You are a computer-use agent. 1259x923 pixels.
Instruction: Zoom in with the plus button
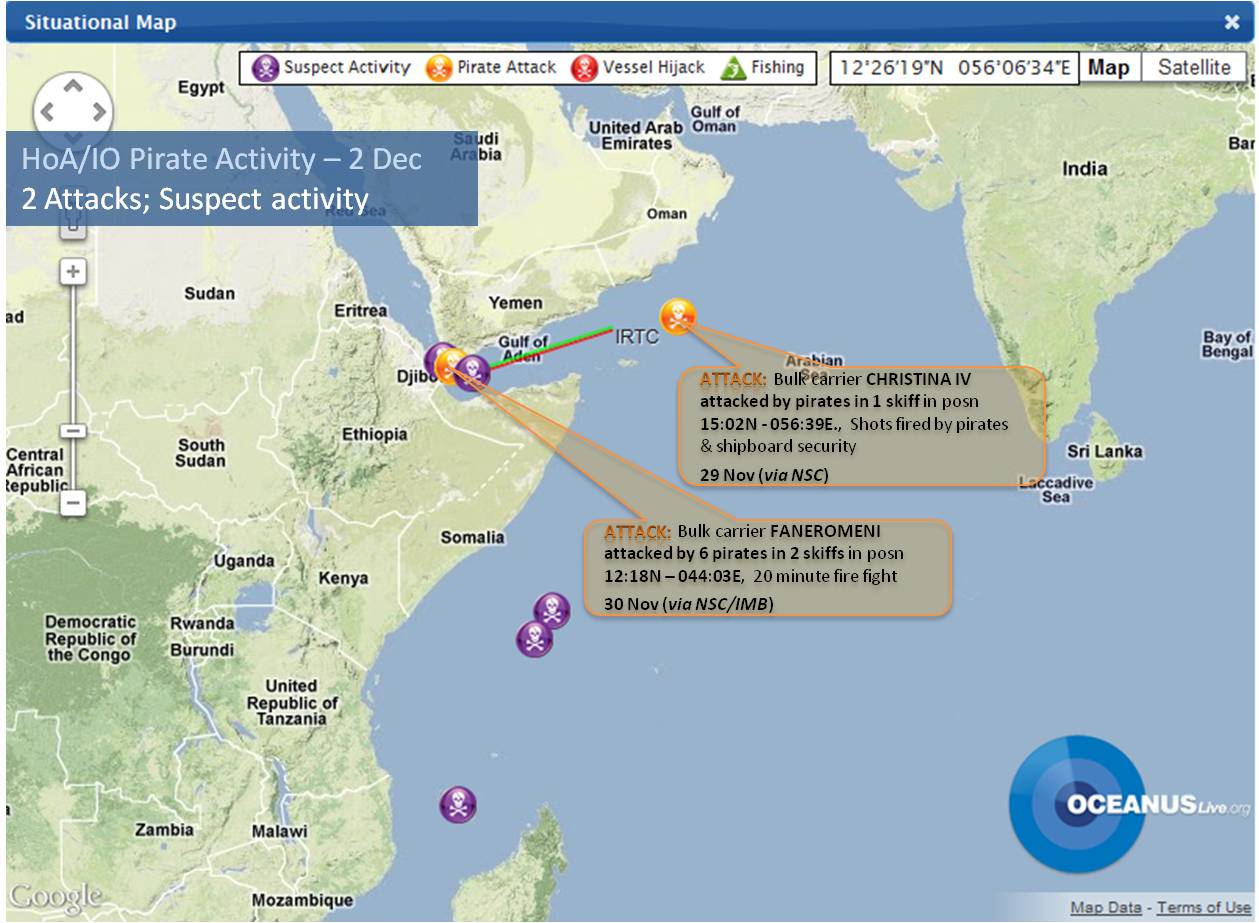pos(73,271)
